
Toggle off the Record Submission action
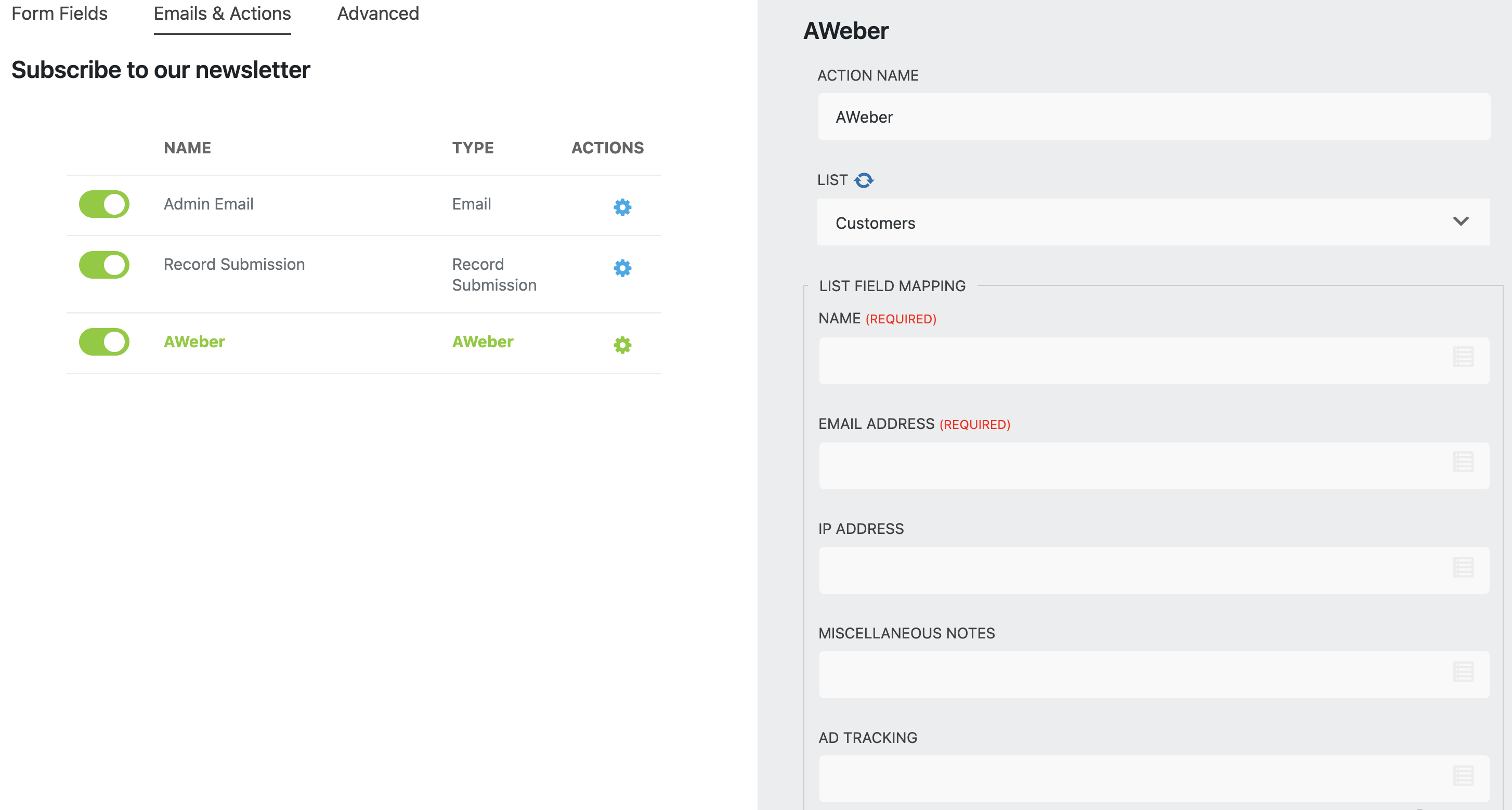[x=105, y=265]
